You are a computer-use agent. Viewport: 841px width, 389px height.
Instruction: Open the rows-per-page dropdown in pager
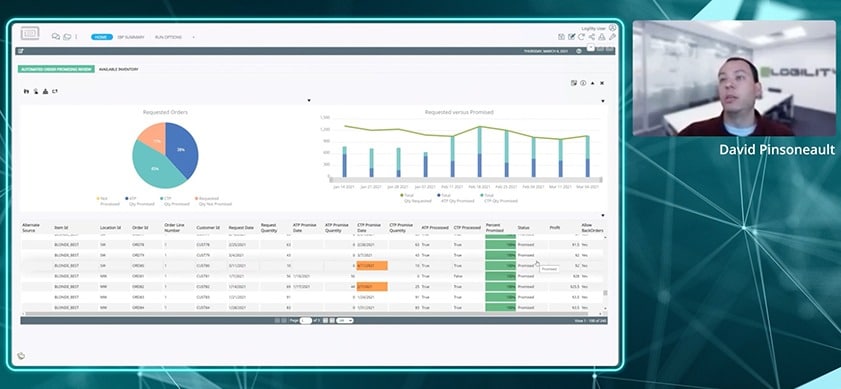[345, 320]
